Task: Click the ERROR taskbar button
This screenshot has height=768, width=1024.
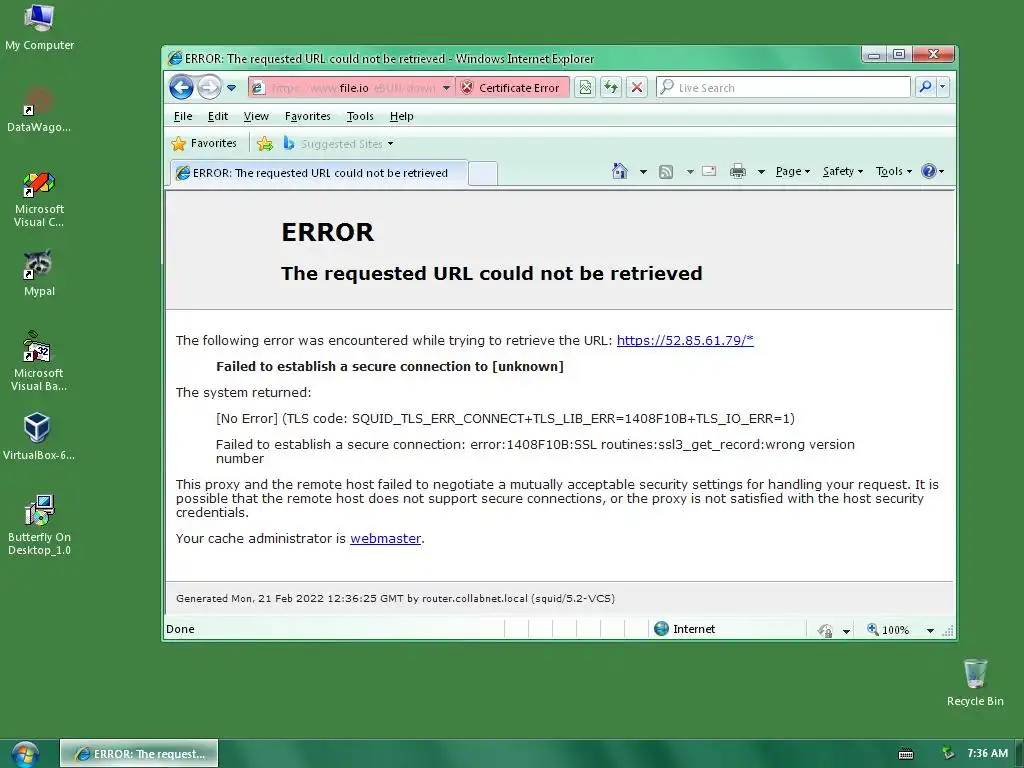Action: point(139,754)
